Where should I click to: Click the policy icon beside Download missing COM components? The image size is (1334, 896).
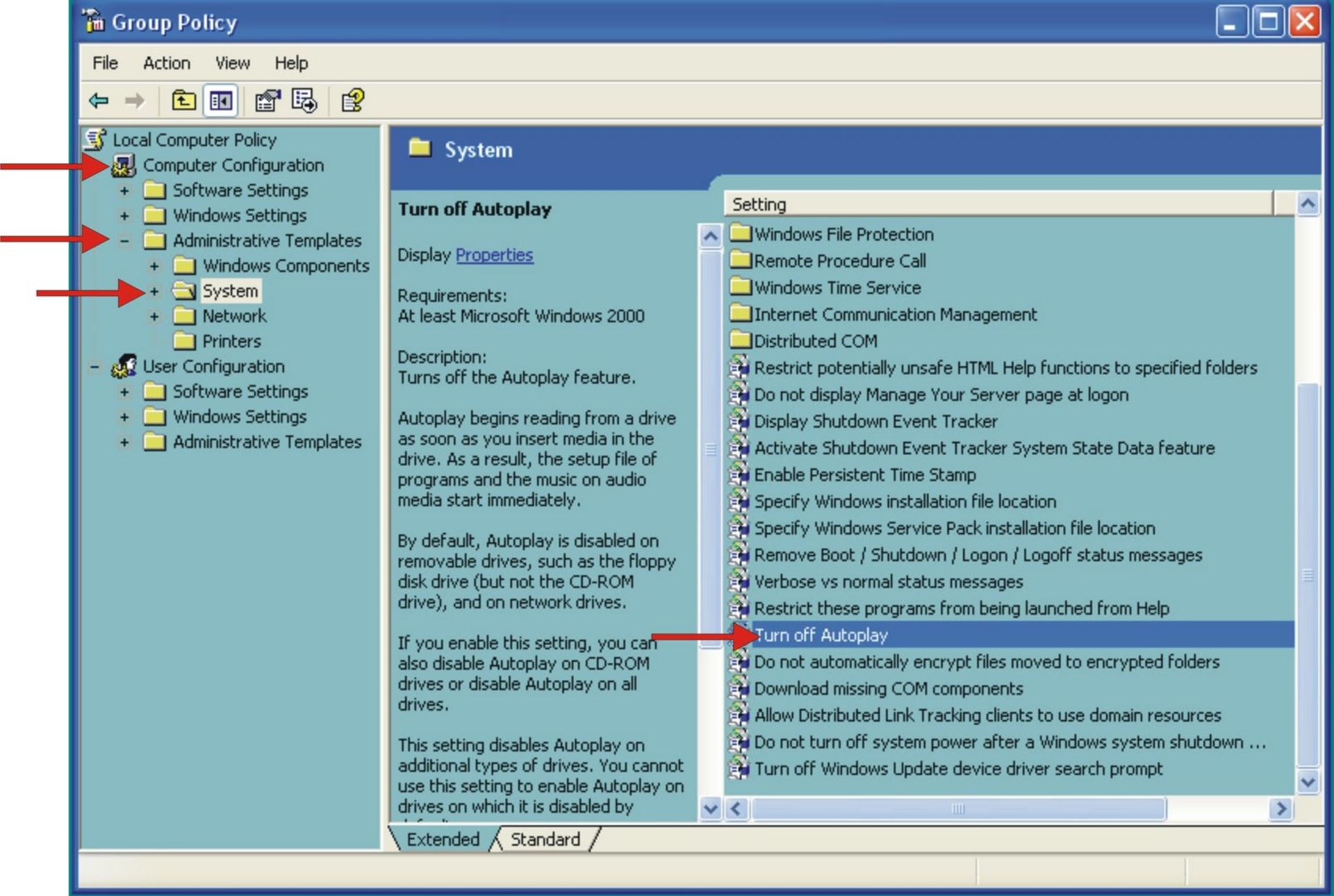coord(739,688)
